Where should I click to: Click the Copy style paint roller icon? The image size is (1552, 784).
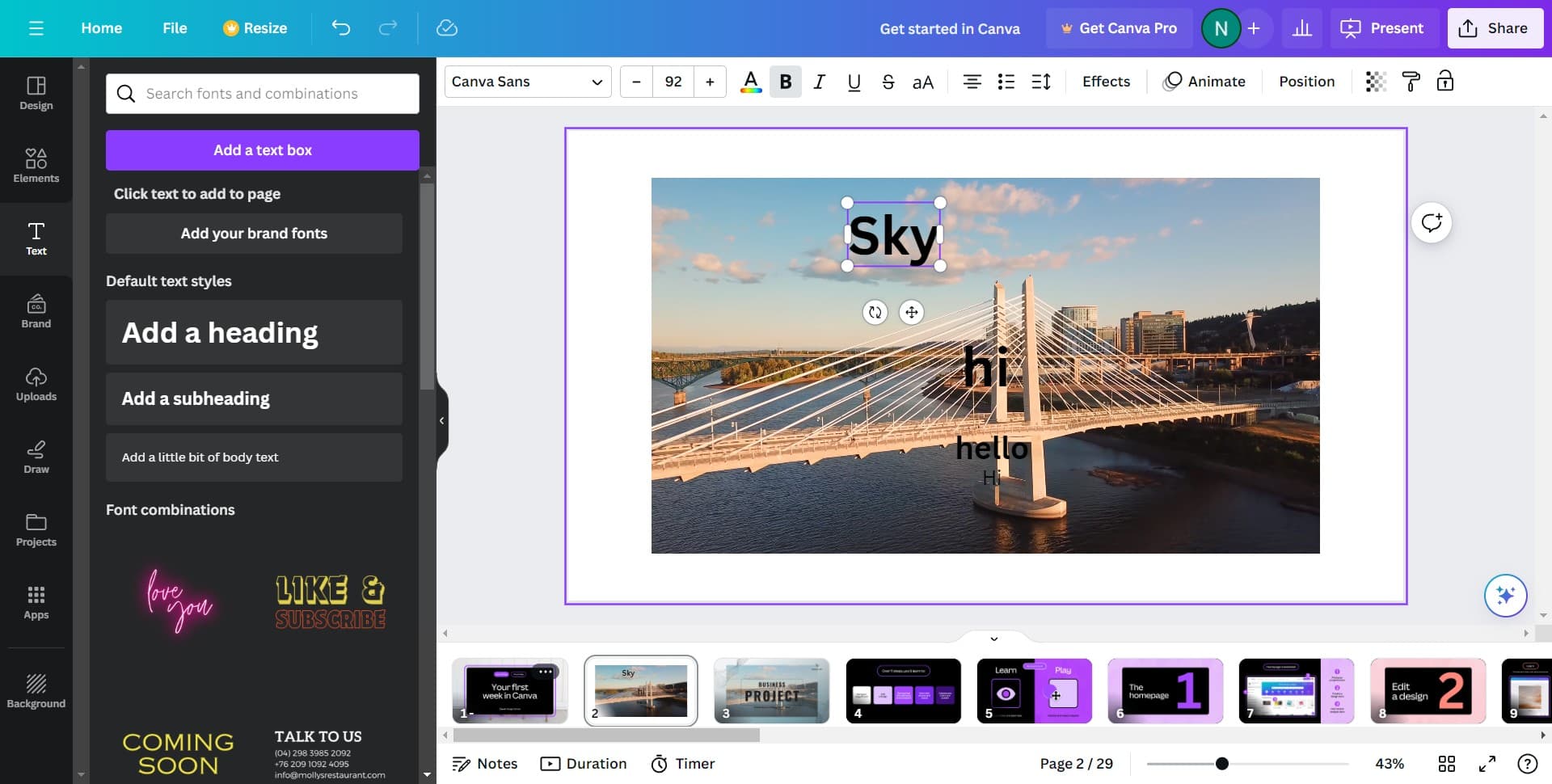coord(1411,81)
